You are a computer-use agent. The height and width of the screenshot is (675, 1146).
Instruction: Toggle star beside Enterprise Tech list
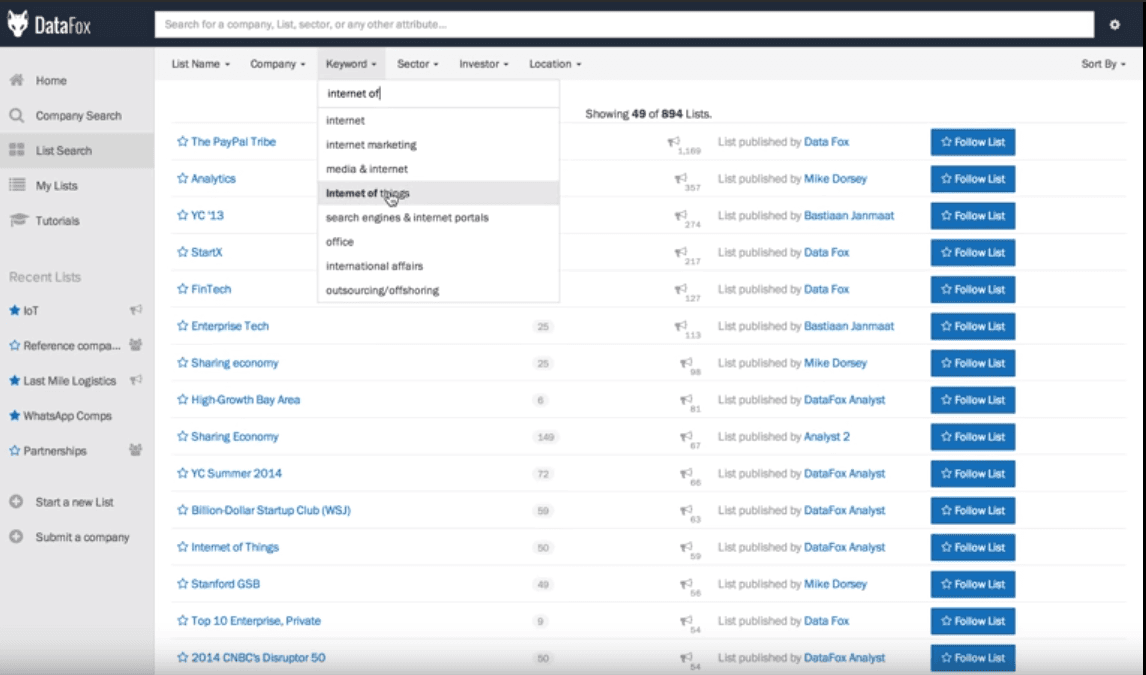click(x=183, y=325)
